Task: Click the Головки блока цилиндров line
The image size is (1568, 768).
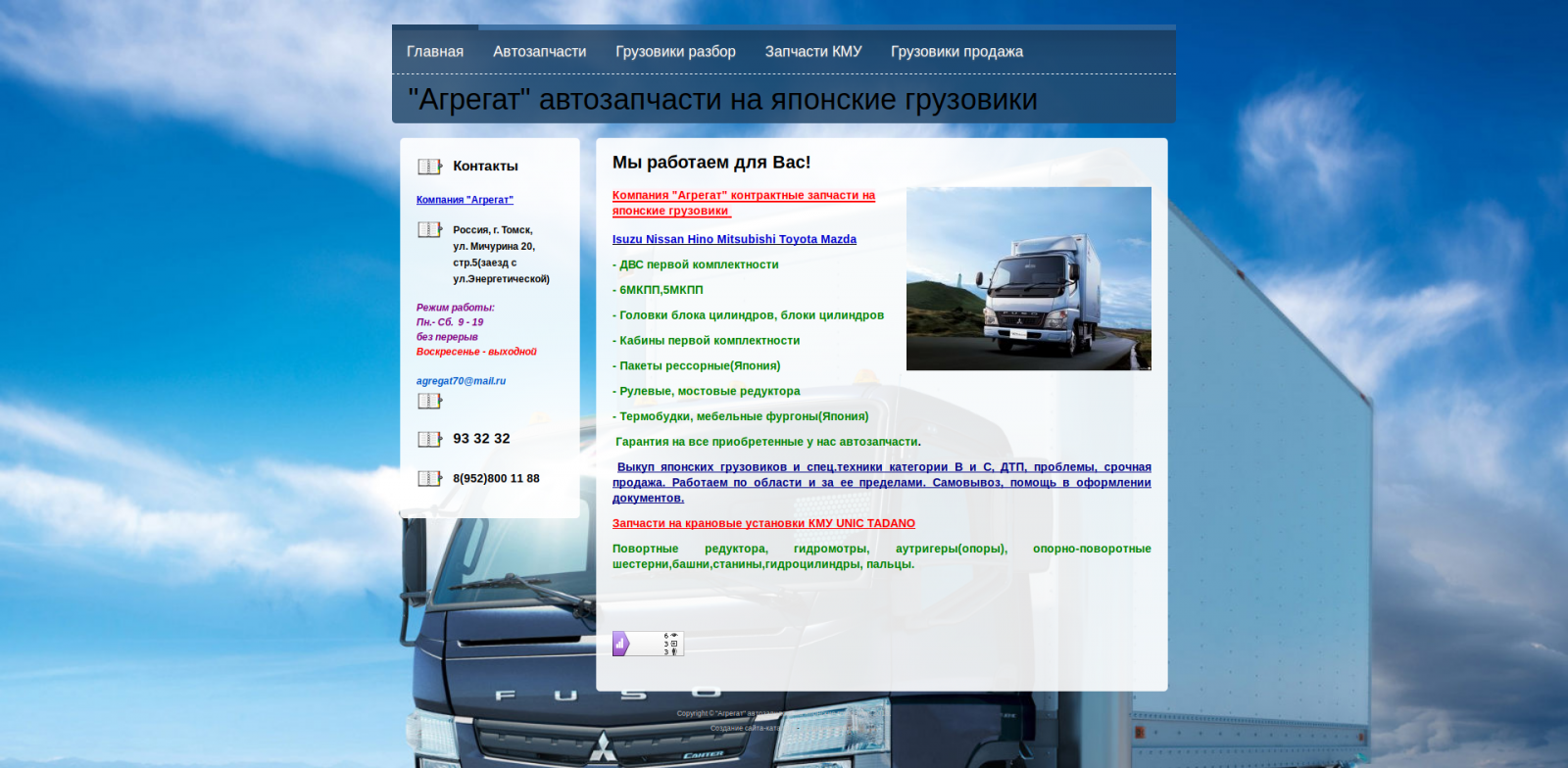Action: click(748, 315)
